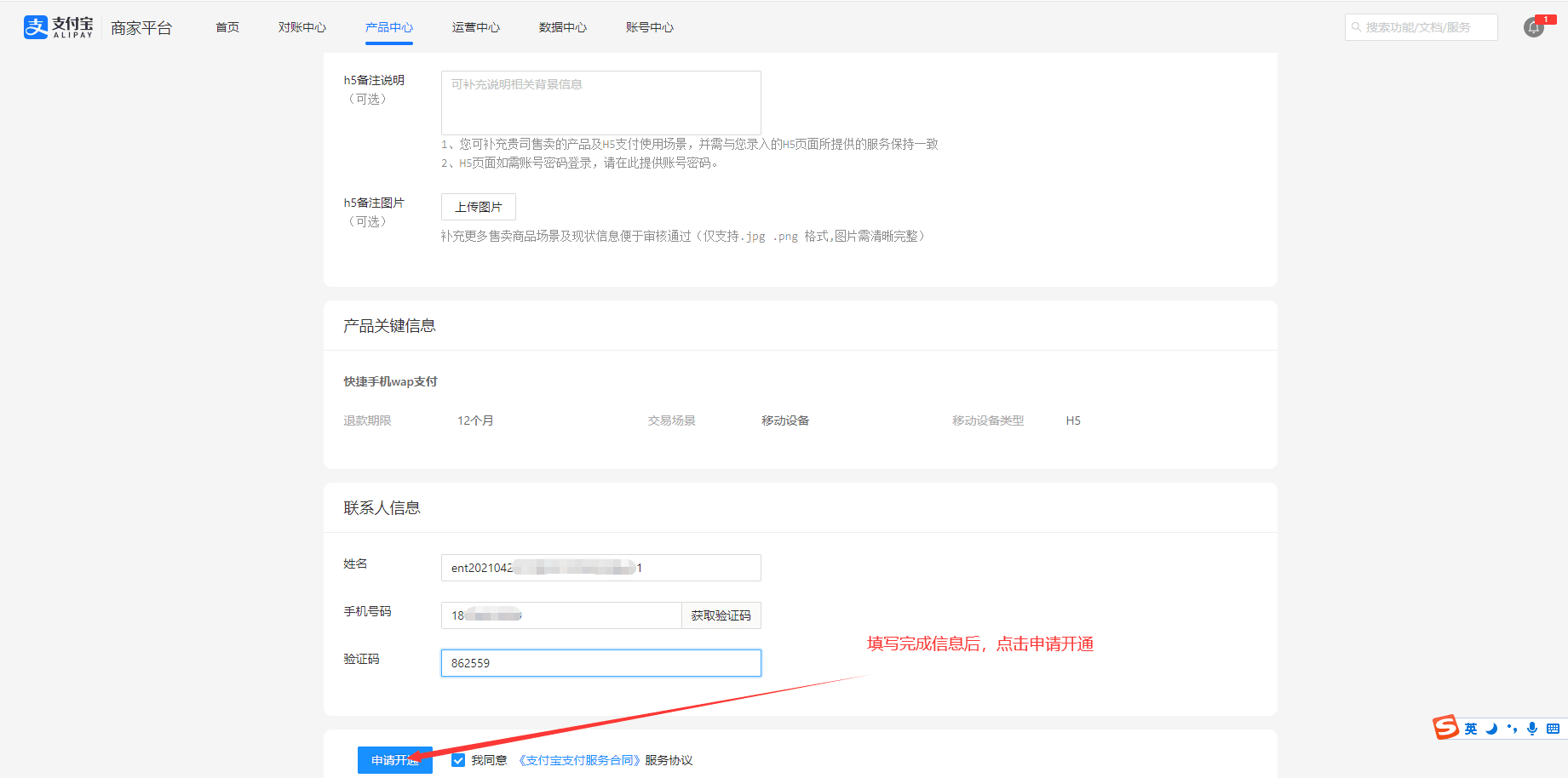Viewport: 1568px width, 778px height.
Task: Click the 上传图片 upload button
Action: click(x=478, y=207)
